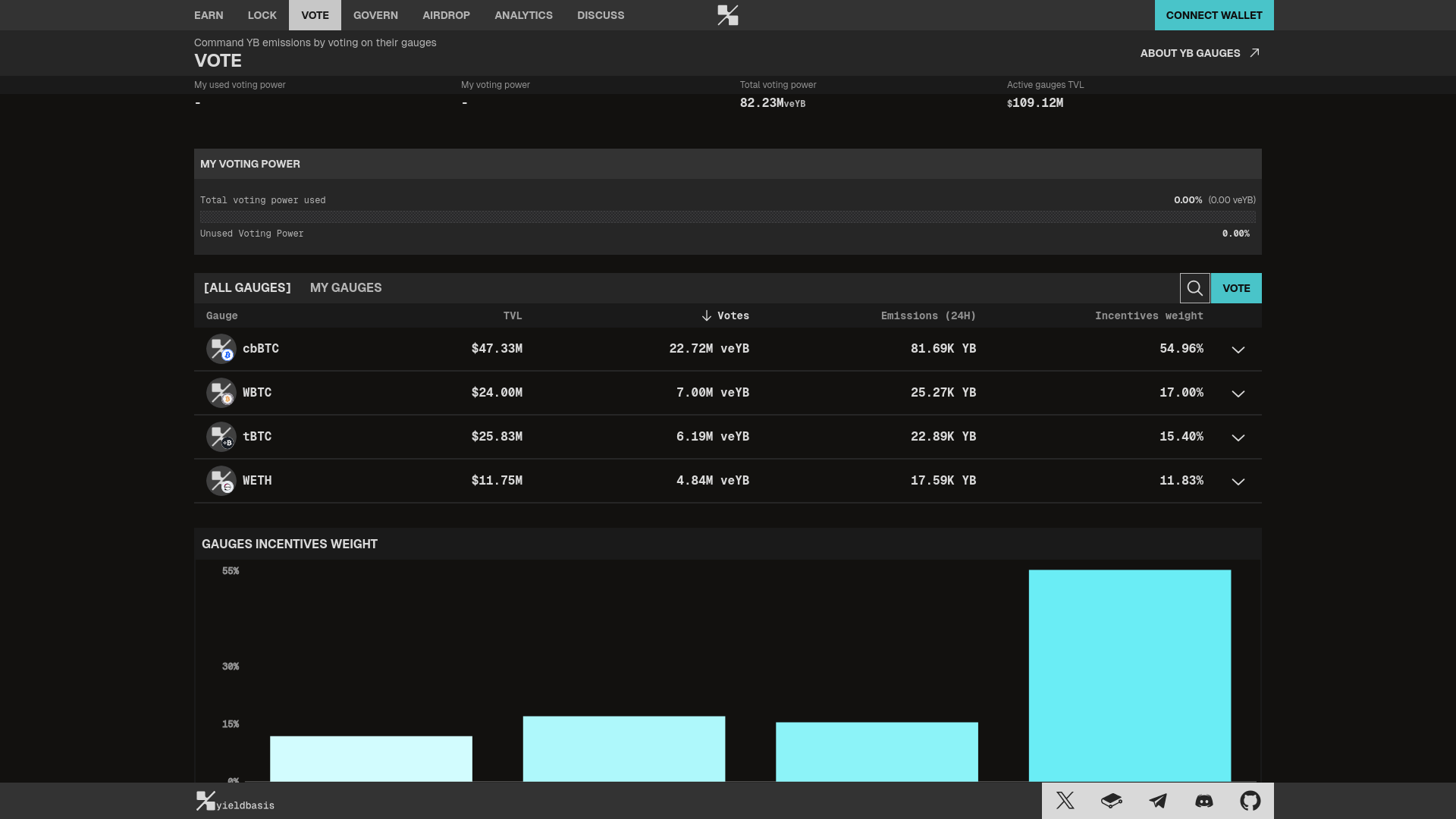
Task: Sort by Emissions (24H) column header
Action: pos(928,315)
